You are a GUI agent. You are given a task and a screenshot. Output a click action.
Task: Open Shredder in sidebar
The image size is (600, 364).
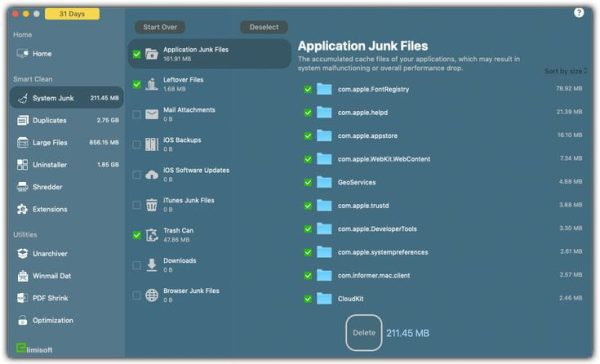67,187
